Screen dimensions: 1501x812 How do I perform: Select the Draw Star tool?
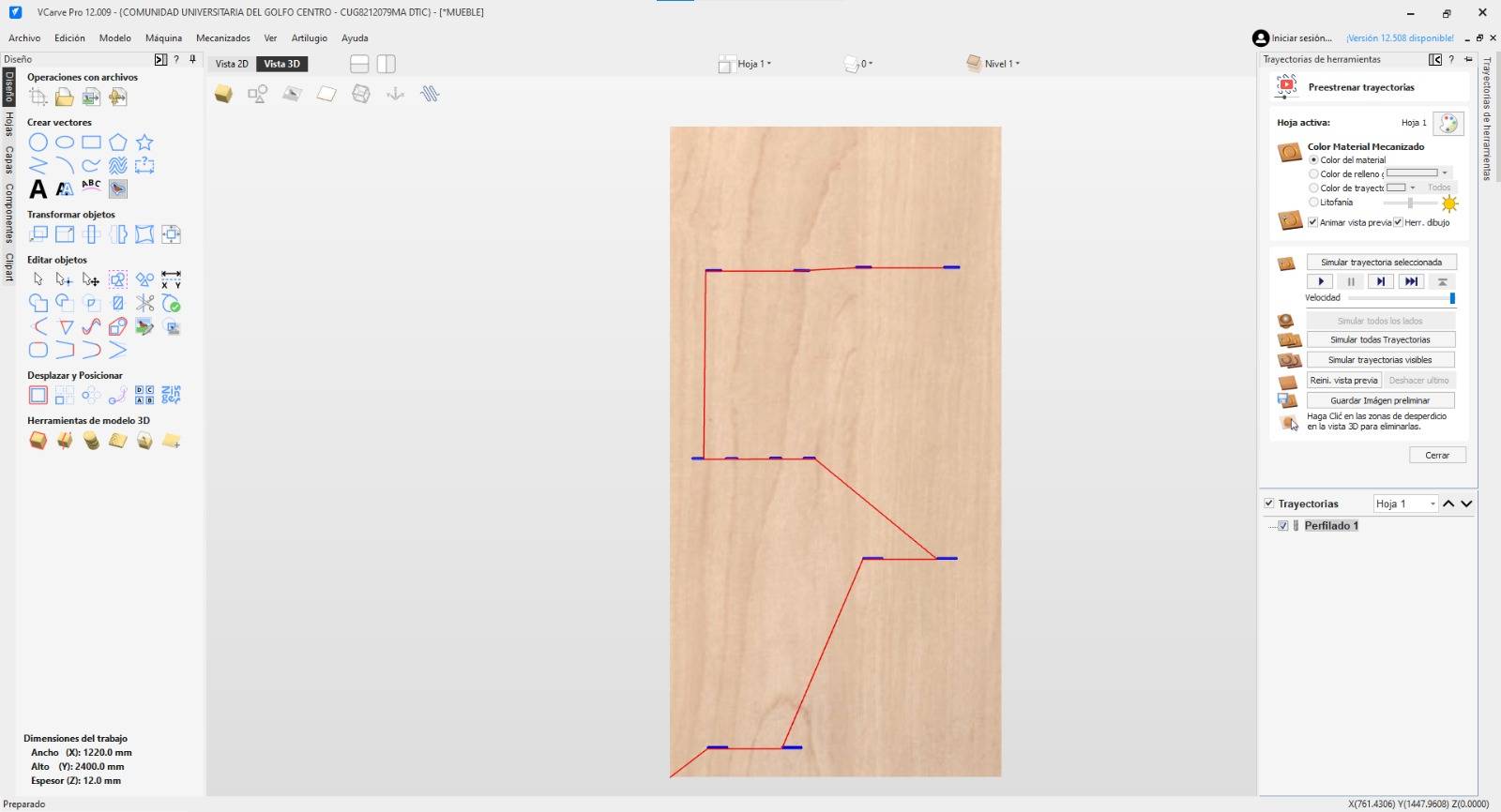click(x=144, y=143)
